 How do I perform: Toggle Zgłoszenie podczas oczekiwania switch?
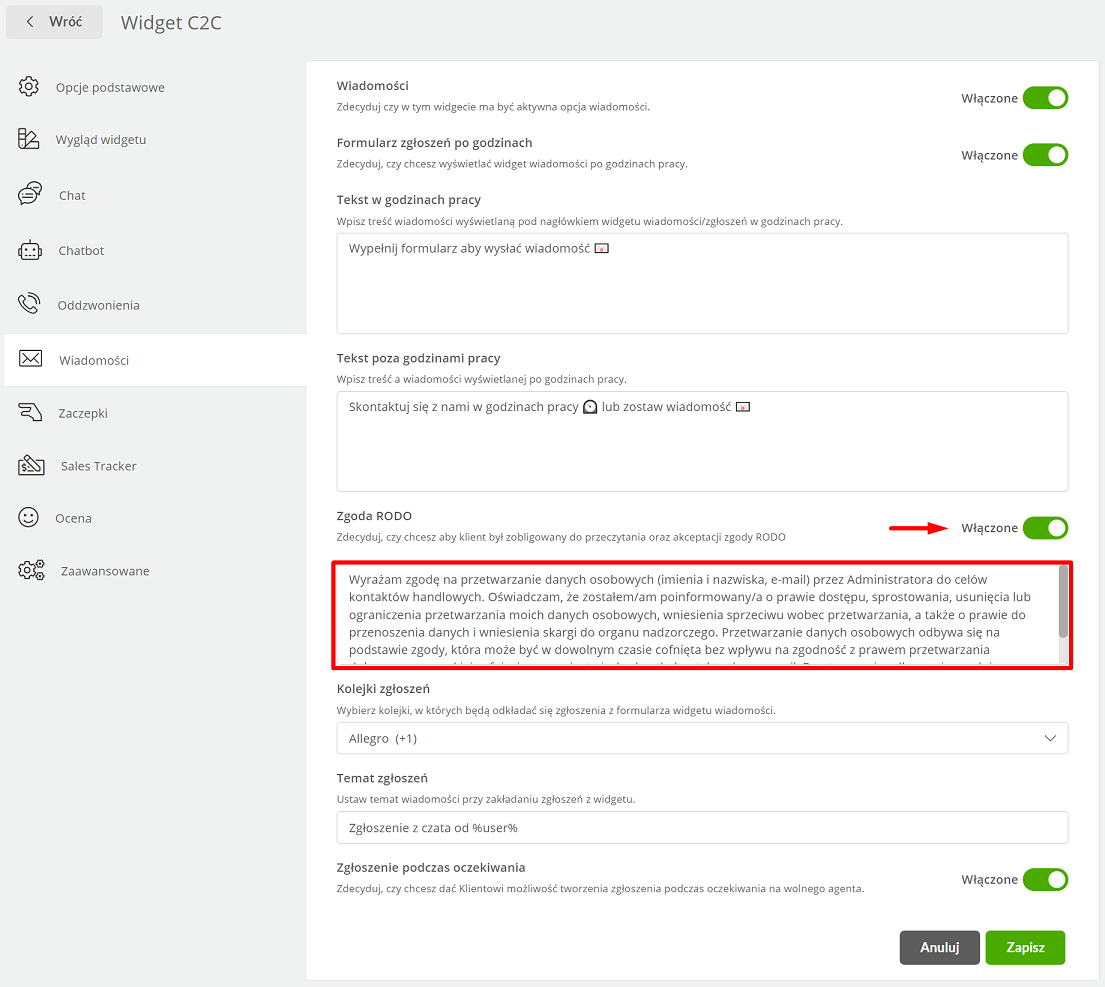[x=1045, y=879]
